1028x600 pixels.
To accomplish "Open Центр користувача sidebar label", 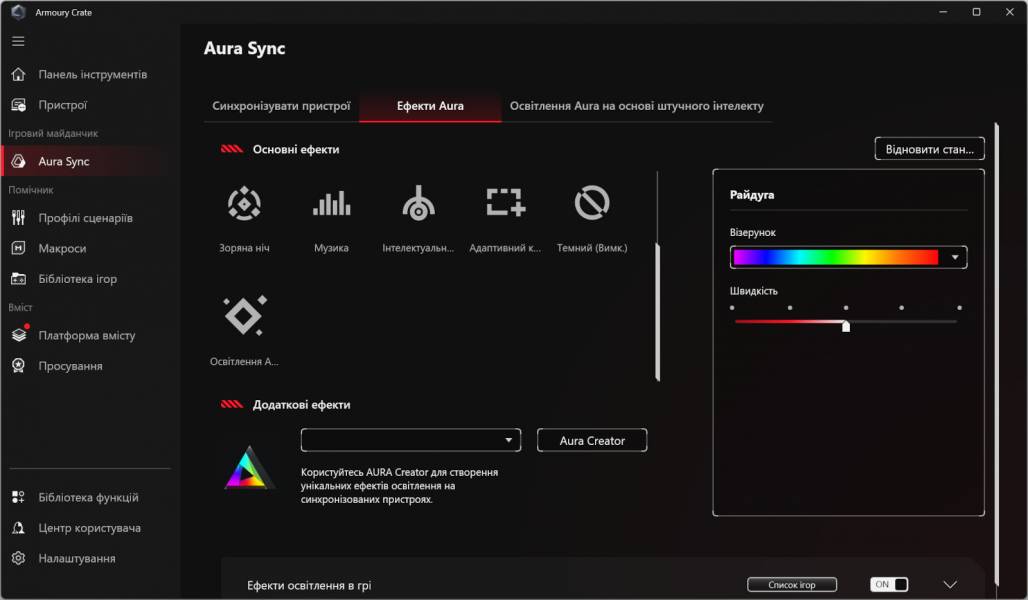I will 90,528.
